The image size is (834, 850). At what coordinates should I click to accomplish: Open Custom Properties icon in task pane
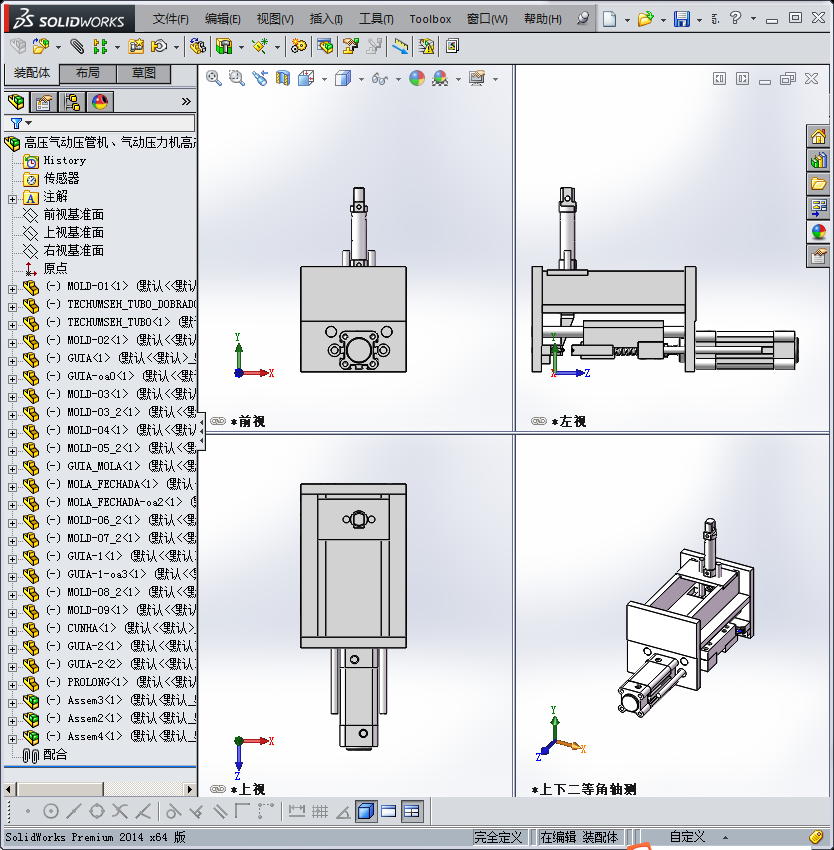(x=818, y=256)
